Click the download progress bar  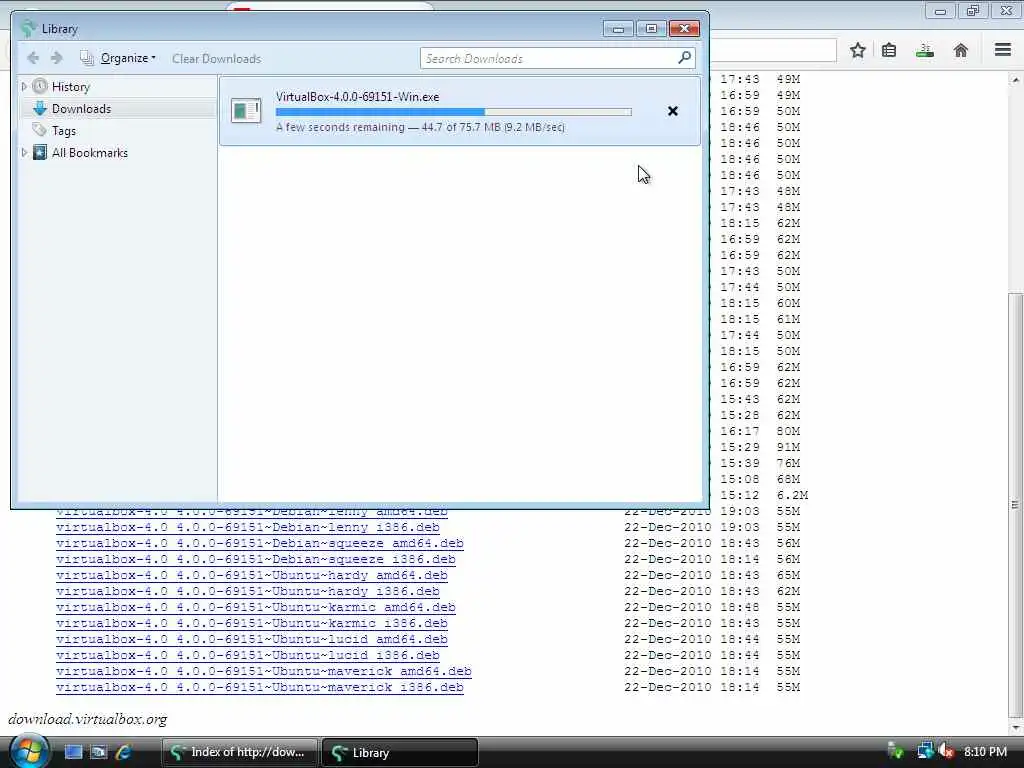tap(454, 112)
